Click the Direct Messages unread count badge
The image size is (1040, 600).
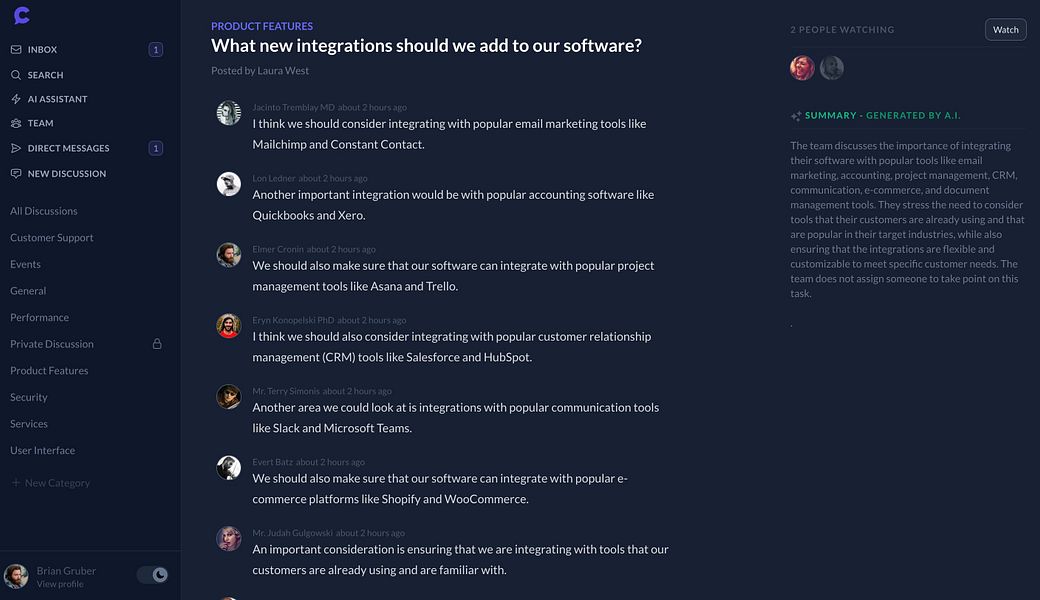(156, 148)
